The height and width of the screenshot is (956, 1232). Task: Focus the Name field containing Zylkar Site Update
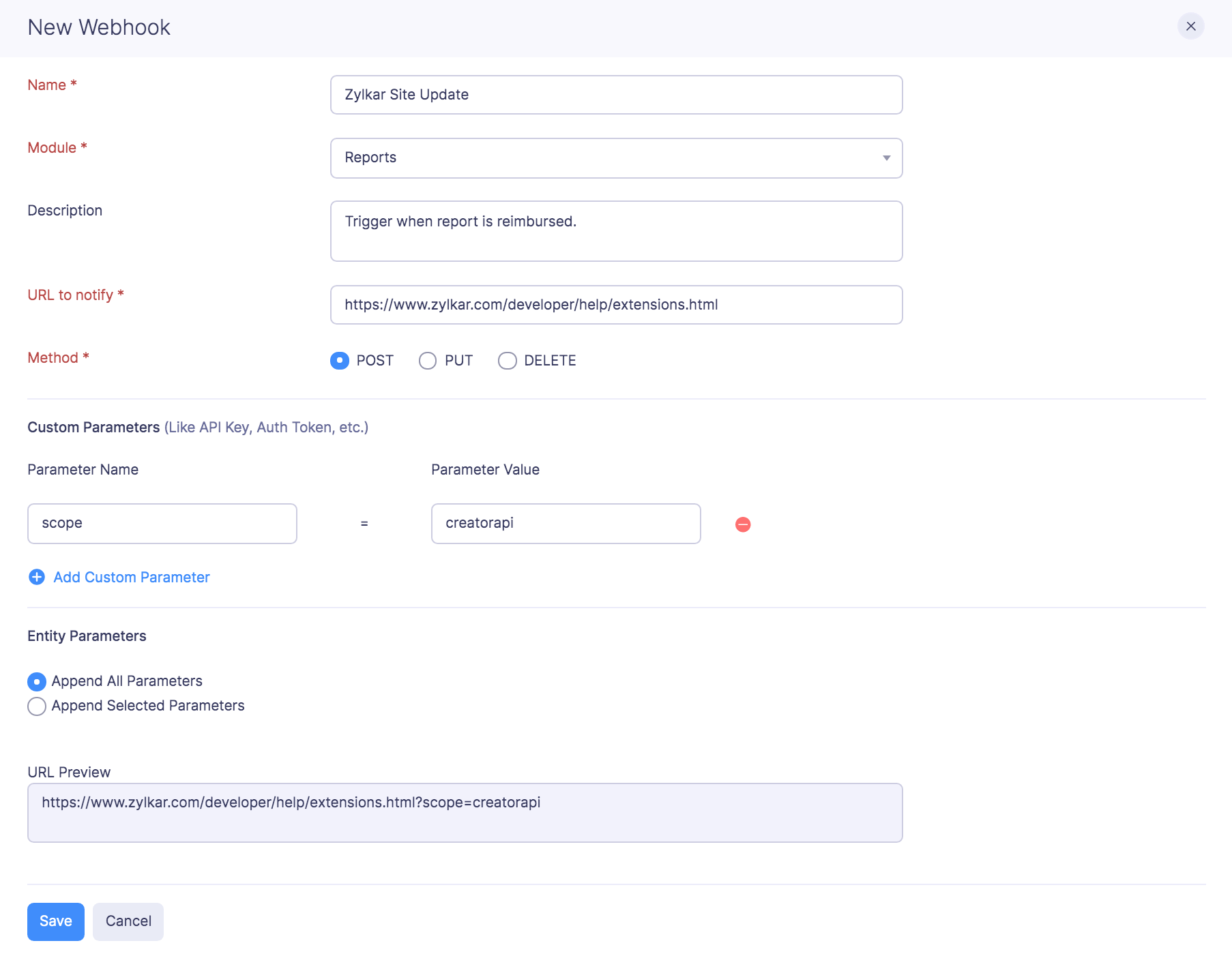pos(616,95)
